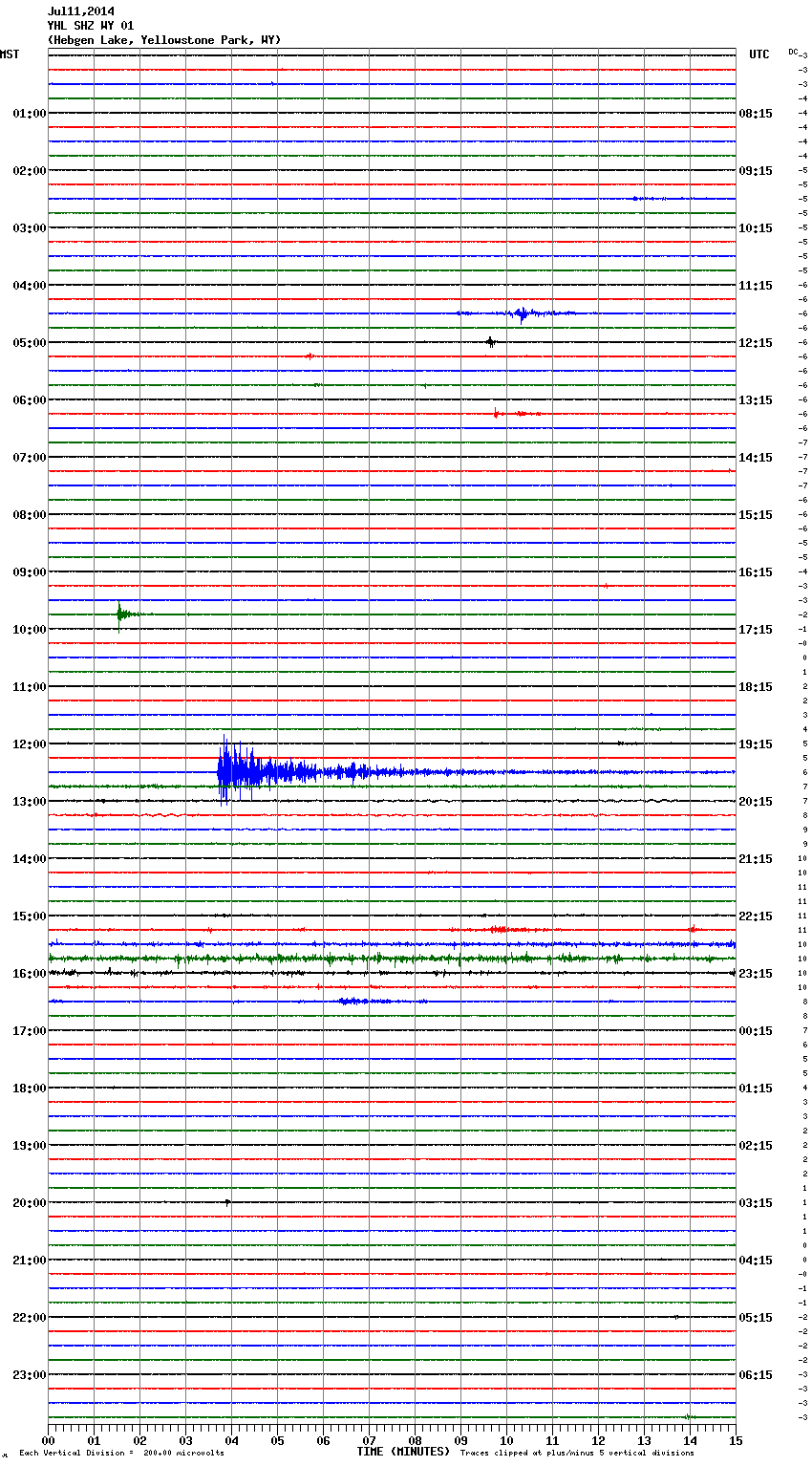The image size is (812, 1466).
Task: Click the 19:15 UTC label
Action: pos(756,744)
